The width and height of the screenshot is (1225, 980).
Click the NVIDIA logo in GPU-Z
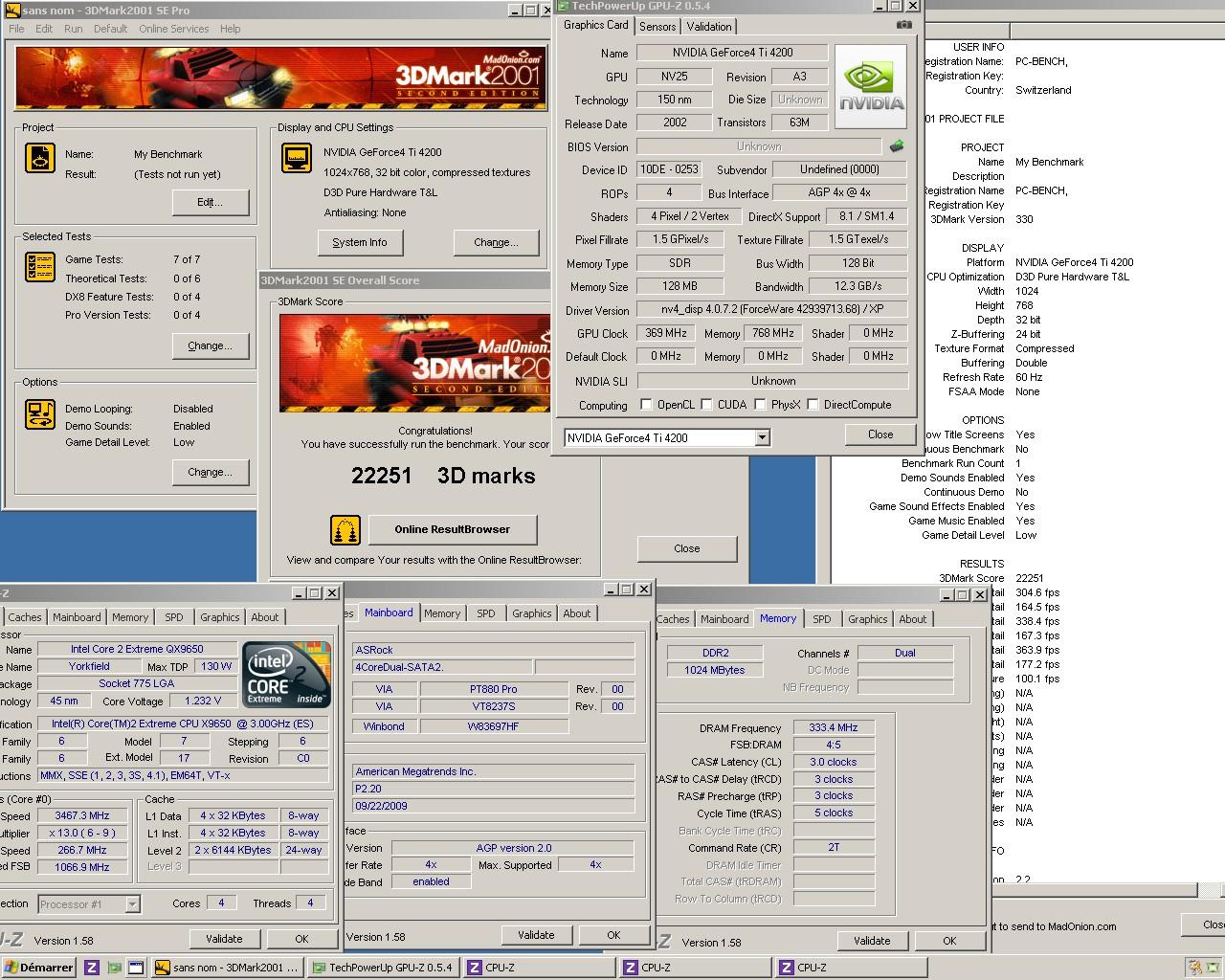(872, 86)
